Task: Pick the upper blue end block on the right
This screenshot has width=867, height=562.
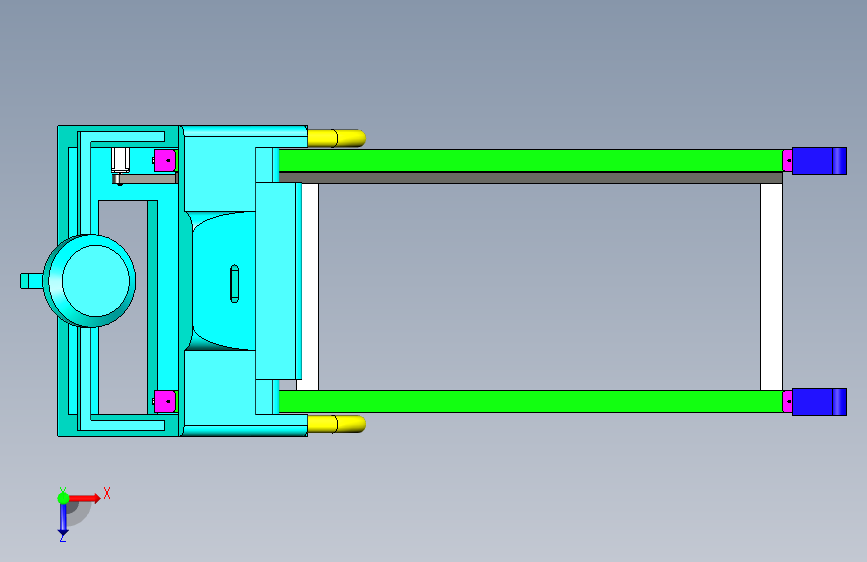Action: (819, 161)
